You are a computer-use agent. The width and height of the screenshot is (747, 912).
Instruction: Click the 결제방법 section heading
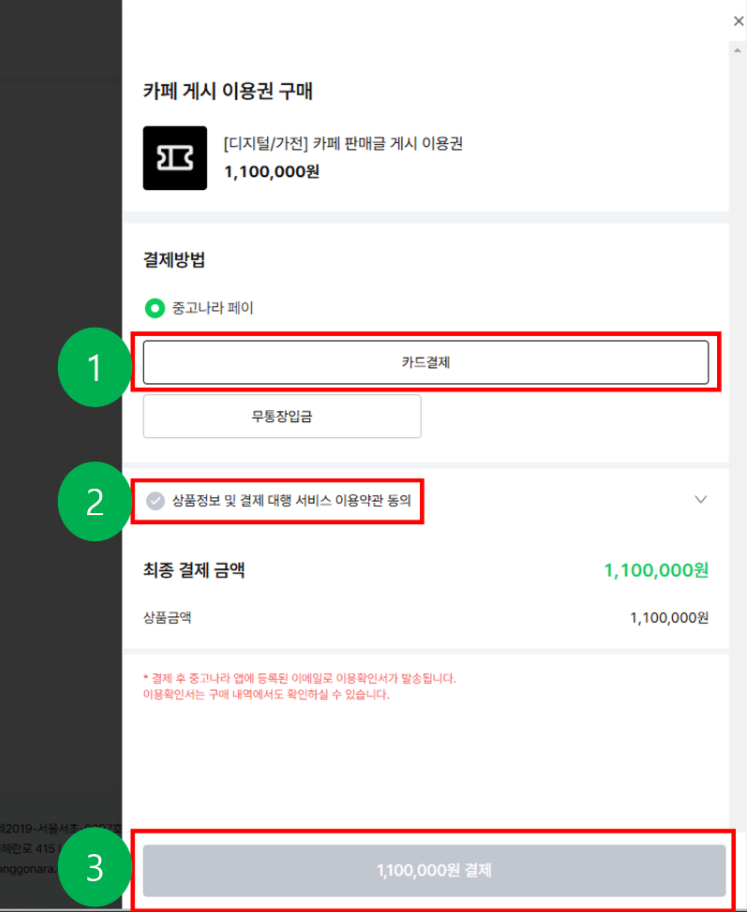pyautogui.click(x=174, y=260)
